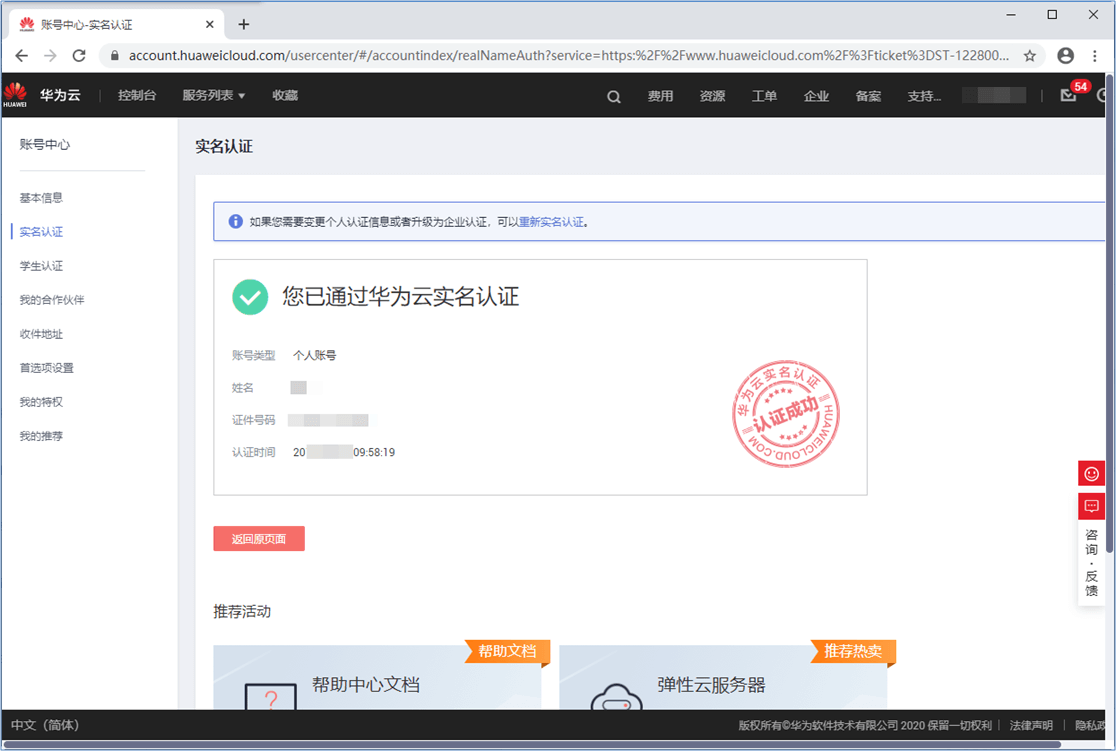
Task: Click the red chat consultation icon
Action: [x=1091, y=506]
